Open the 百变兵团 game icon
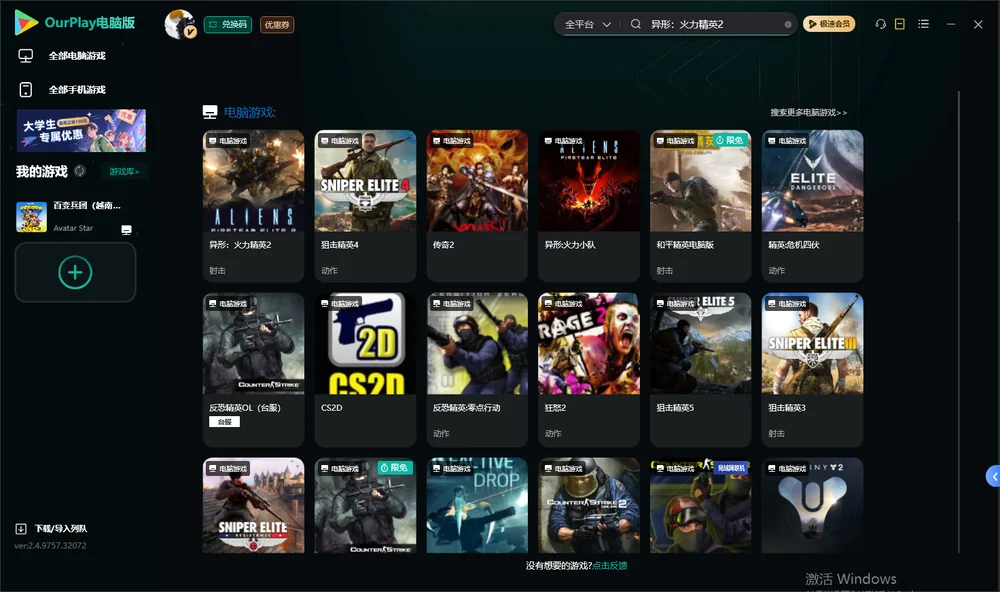 [x=31, y=217]
